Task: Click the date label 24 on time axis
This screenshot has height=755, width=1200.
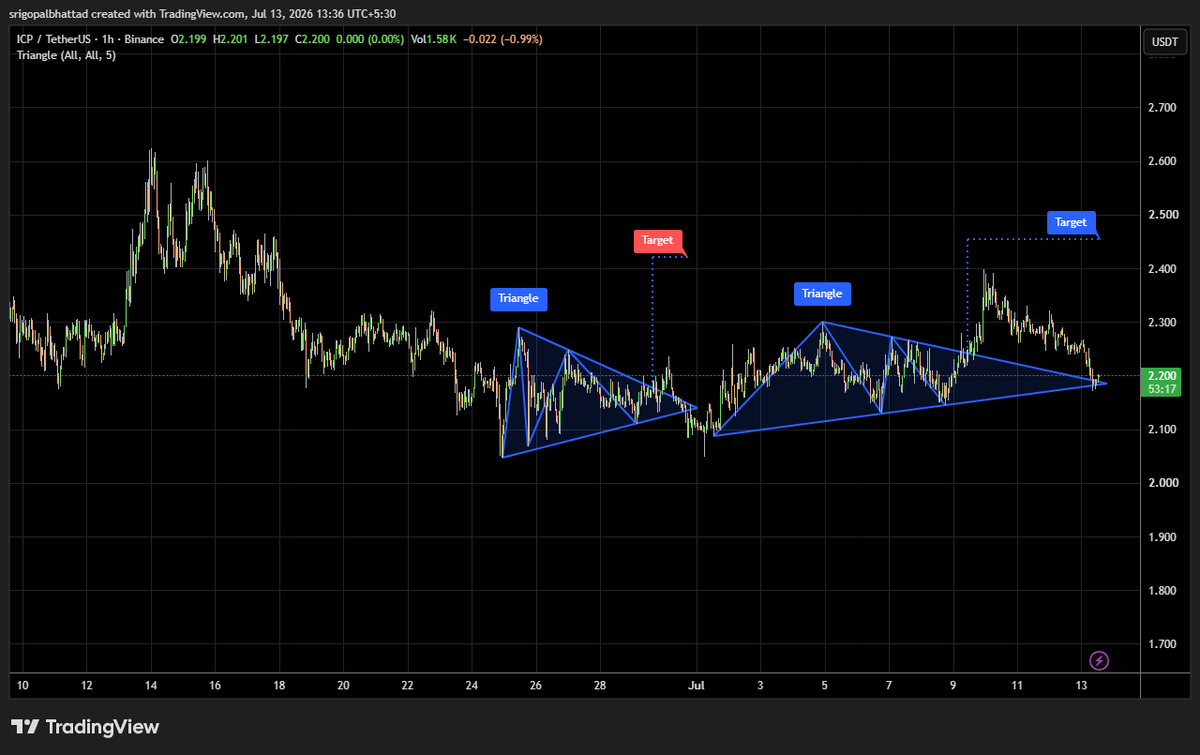Action: coord(472,686)
